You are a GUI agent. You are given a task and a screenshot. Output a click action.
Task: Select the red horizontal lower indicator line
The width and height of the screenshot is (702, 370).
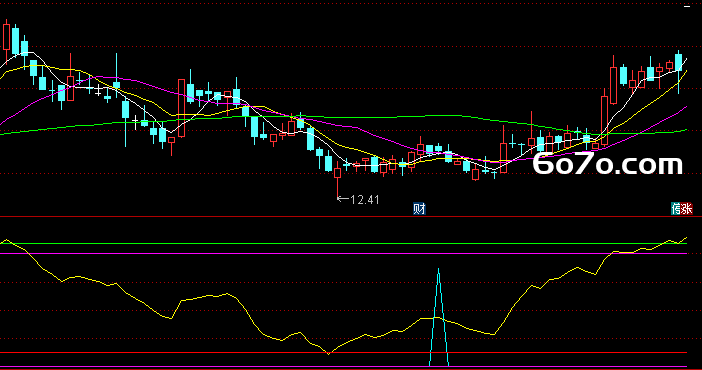(343, 353)
